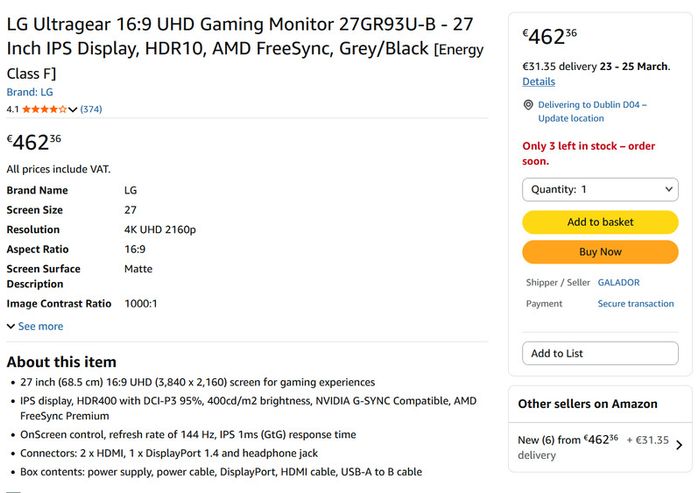Click the Secure transaction link
Image resolution: width=700 pixels, height=493 pixels.
pyautogui.click(x=636, y=304)
